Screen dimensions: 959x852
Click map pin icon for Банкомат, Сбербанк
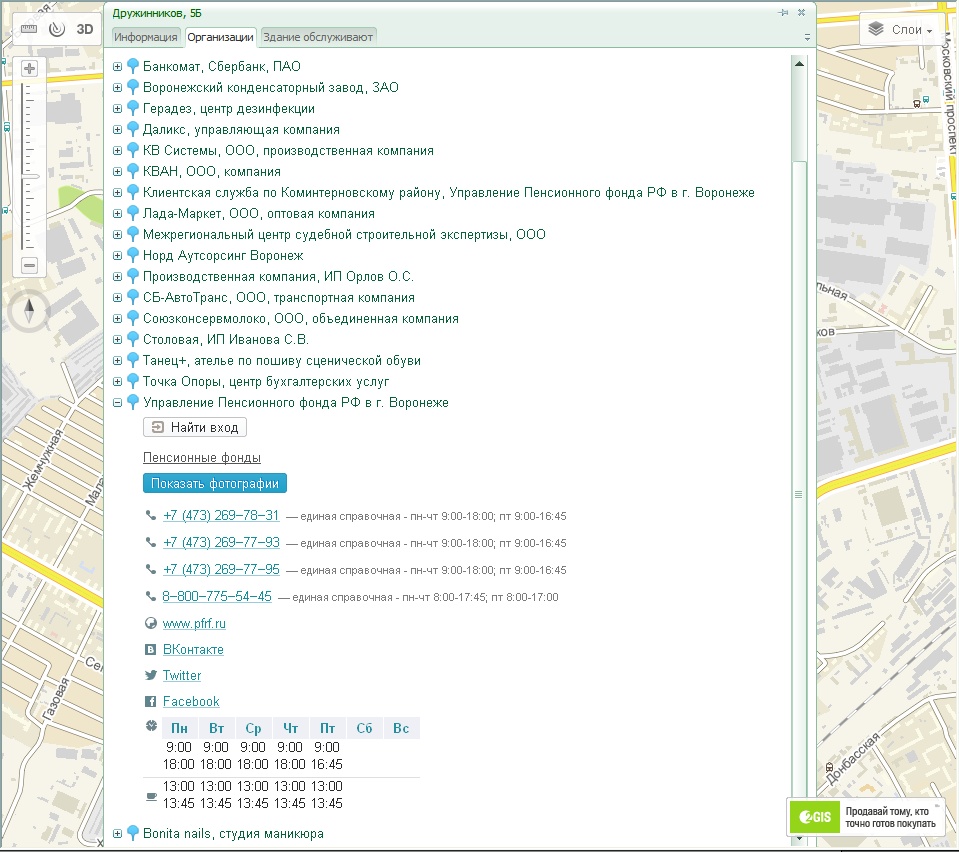point(133,67)
